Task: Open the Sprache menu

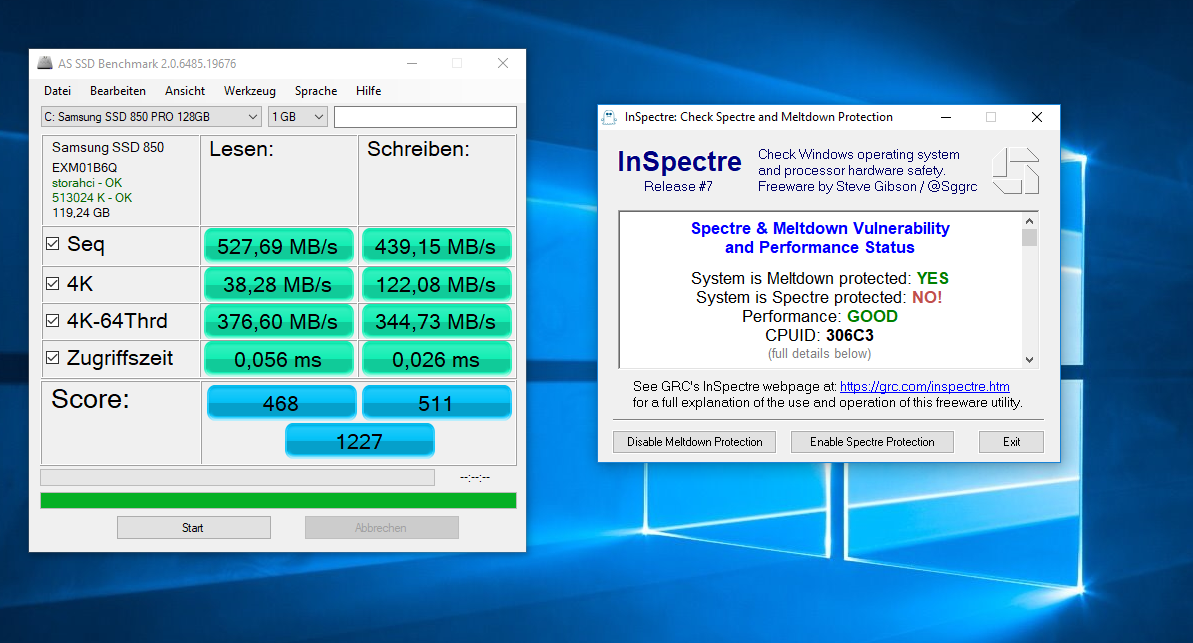Action: [316, 91]
